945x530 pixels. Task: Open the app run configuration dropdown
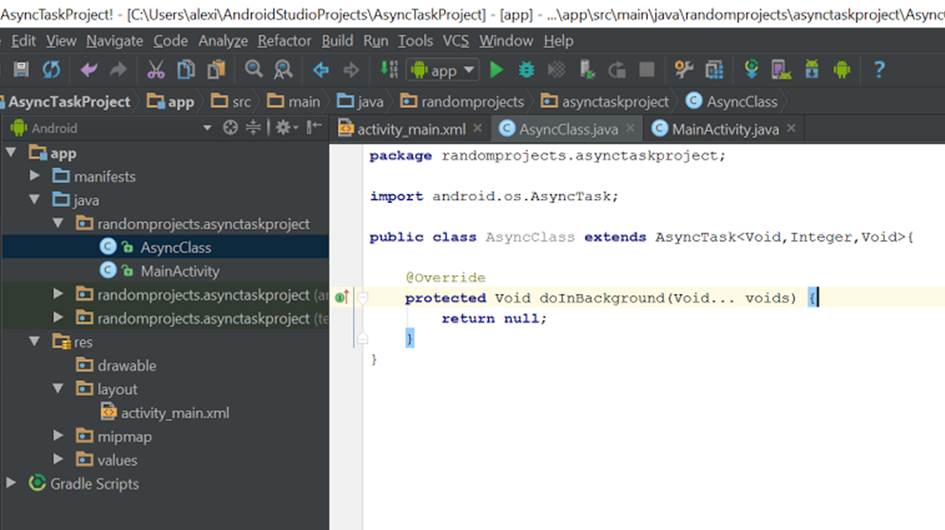click(x=443, y=70)
